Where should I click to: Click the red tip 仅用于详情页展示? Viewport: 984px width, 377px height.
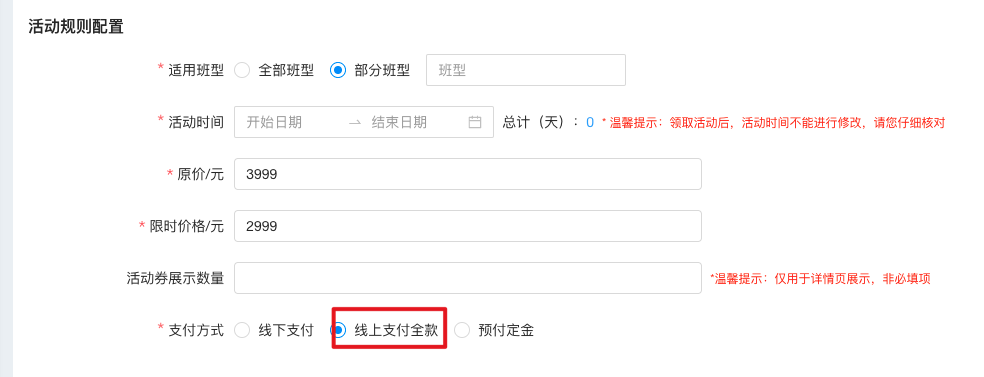[x=820, y=279]
